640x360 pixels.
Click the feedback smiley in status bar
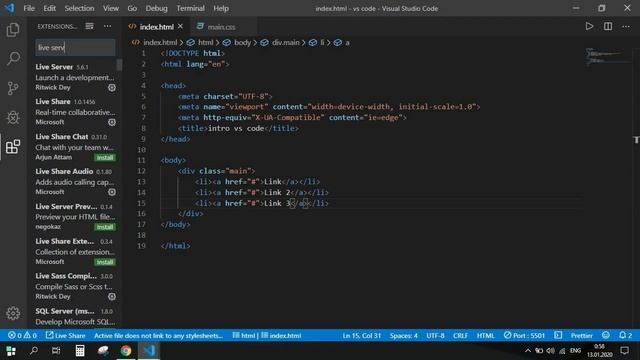[x=606, y=336]
